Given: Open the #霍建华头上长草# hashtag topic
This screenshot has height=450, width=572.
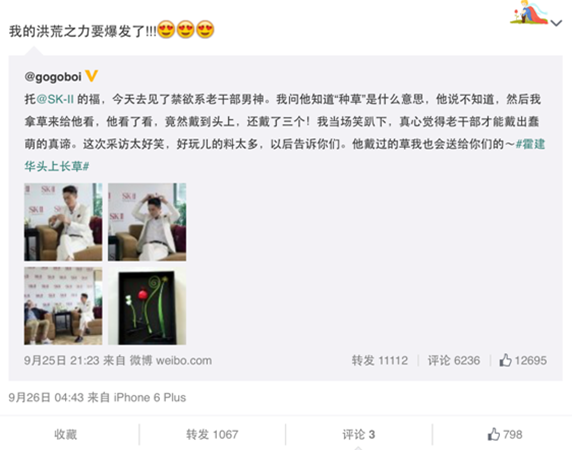Looking at the screenshot, I should [285, 155].
